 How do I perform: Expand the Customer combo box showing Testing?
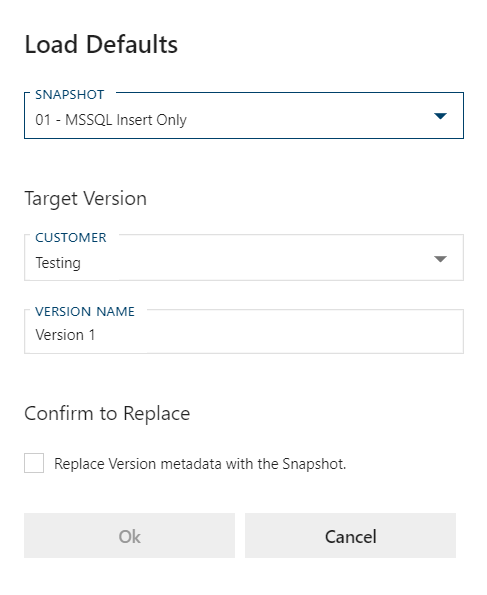point(244,258)
